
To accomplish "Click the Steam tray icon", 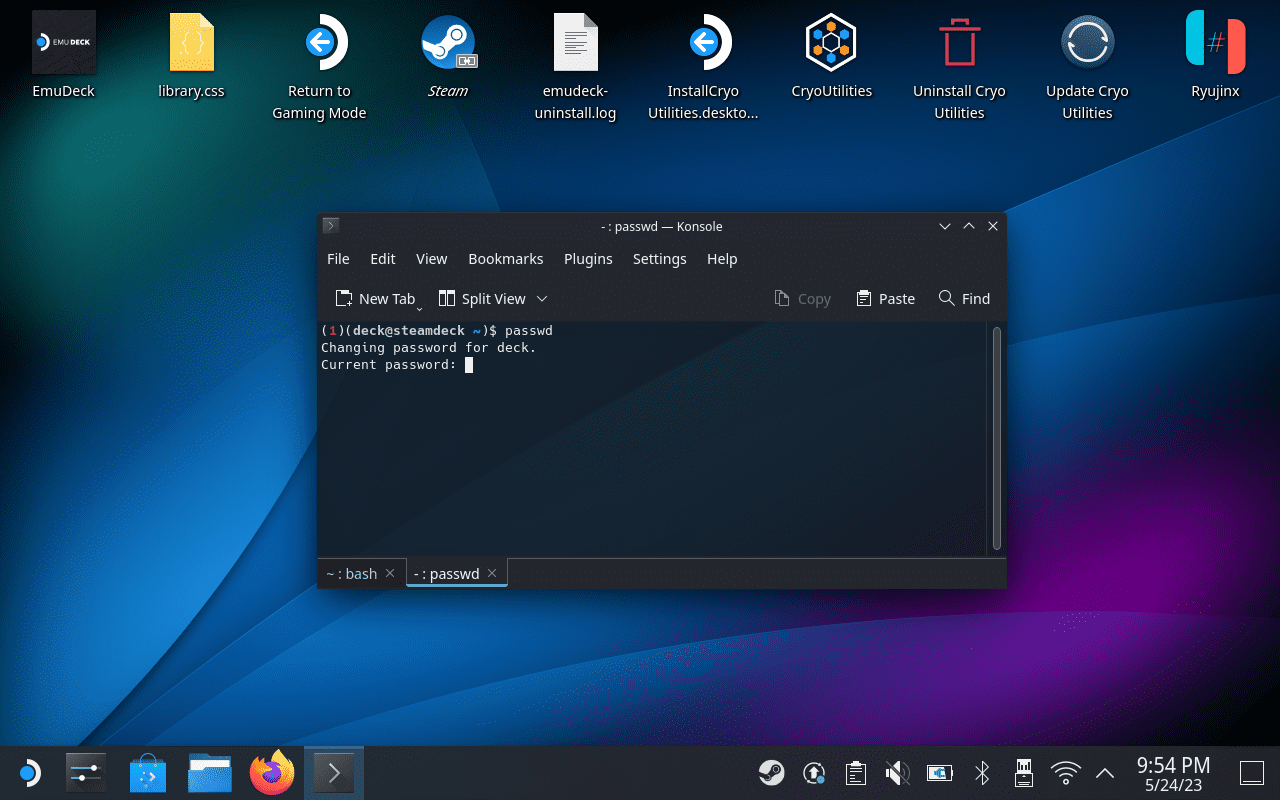I will (771, 773).
